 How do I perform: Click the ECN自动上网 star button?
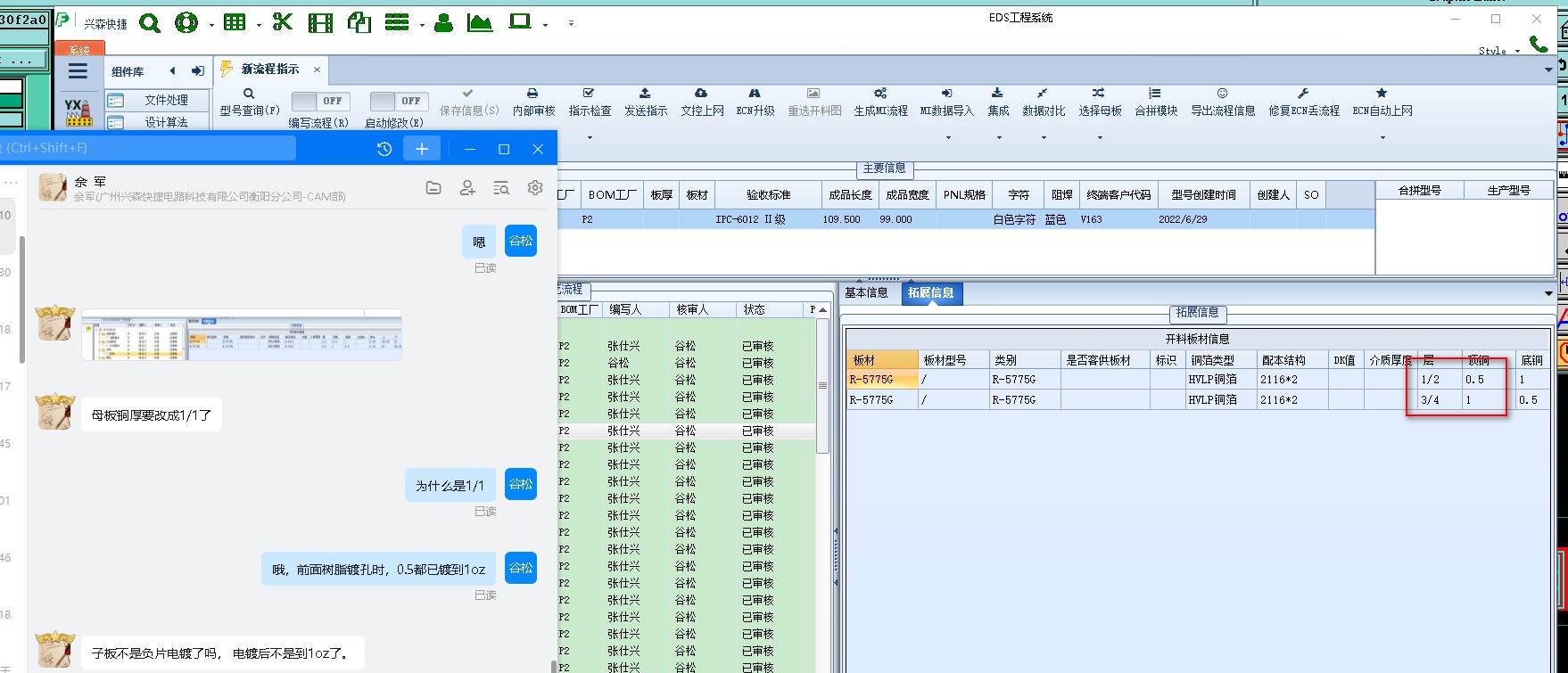pos(1382,103)
